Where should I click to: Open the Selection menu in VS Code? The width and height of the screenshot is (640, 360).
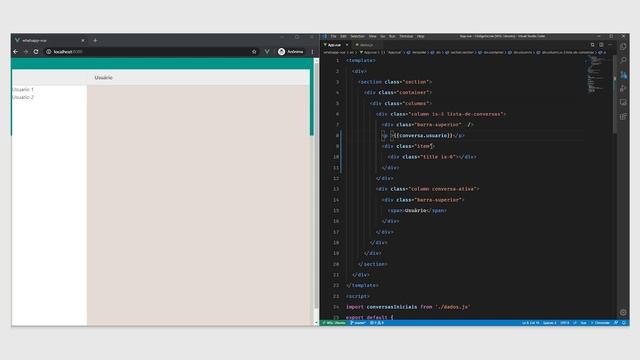click(358, 36)
